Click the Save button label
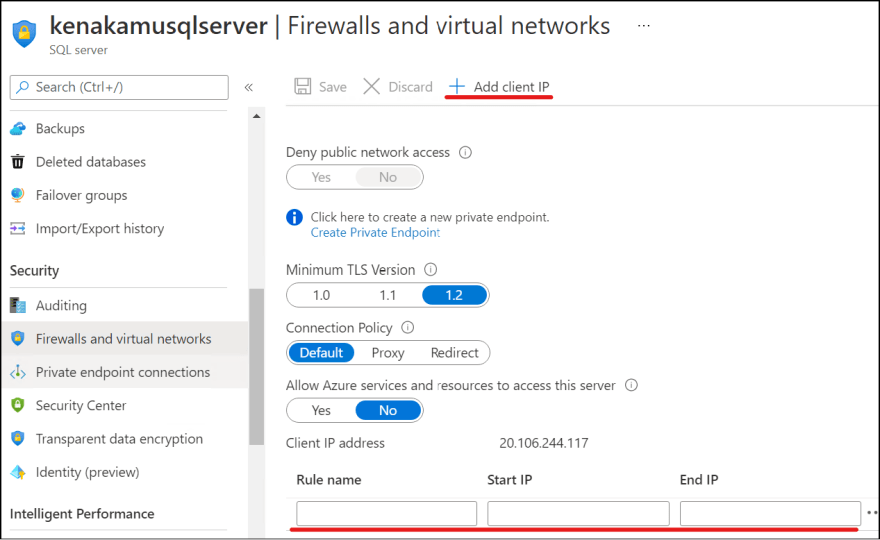This screenshot has height=540, width=880. (333, 87)
